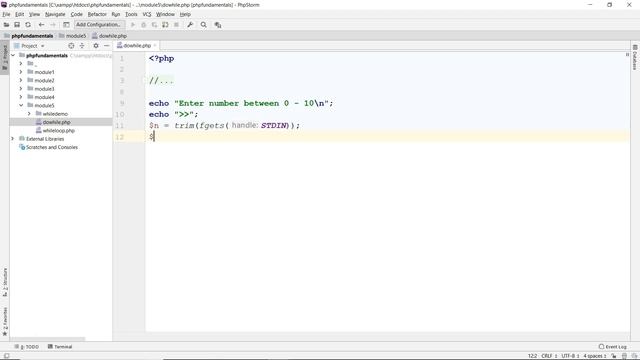Collapse the phpfundamentals root node
640x360 pixels.
pos(13,55)
